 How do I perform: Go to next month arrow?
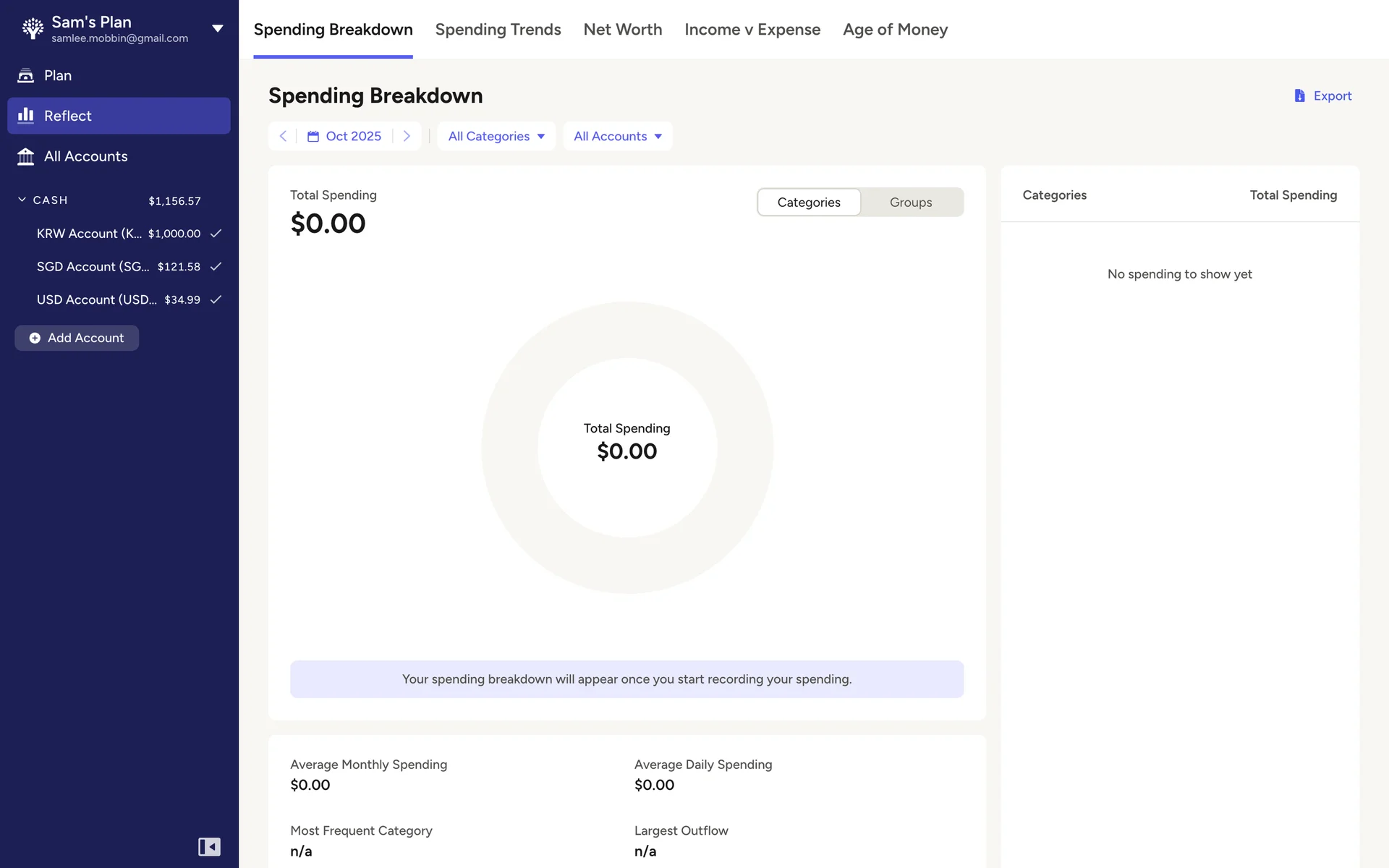pos(407,136)
